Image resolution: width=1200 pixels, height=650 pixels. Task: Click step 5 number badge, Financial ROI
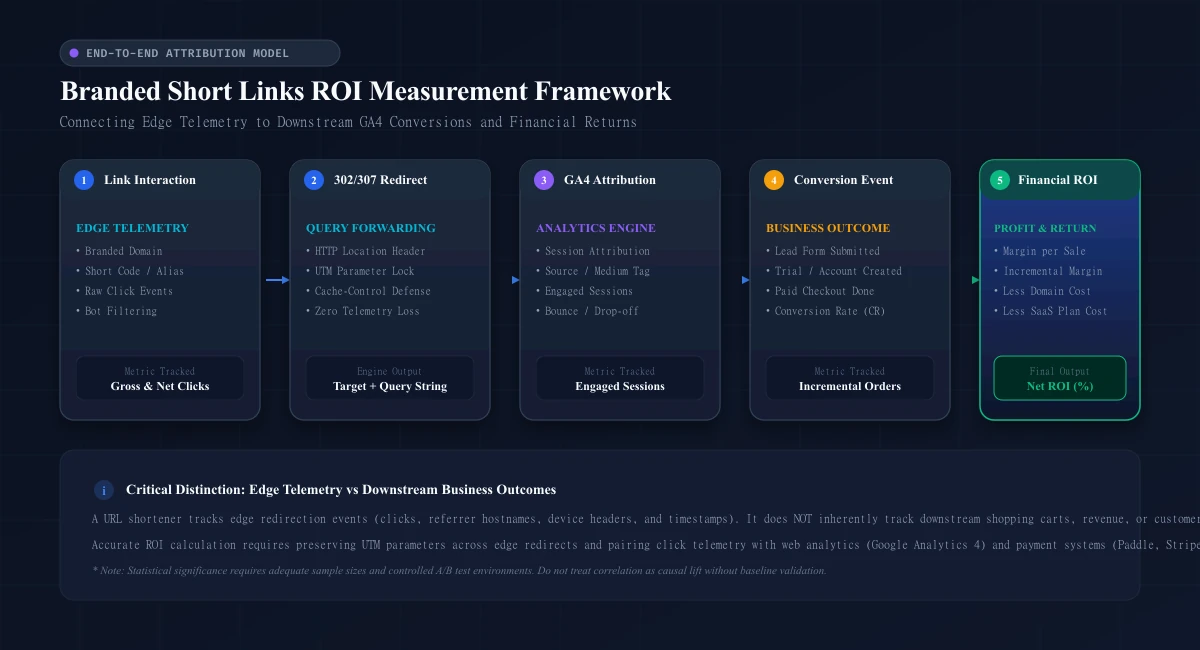click(1000, 180)
